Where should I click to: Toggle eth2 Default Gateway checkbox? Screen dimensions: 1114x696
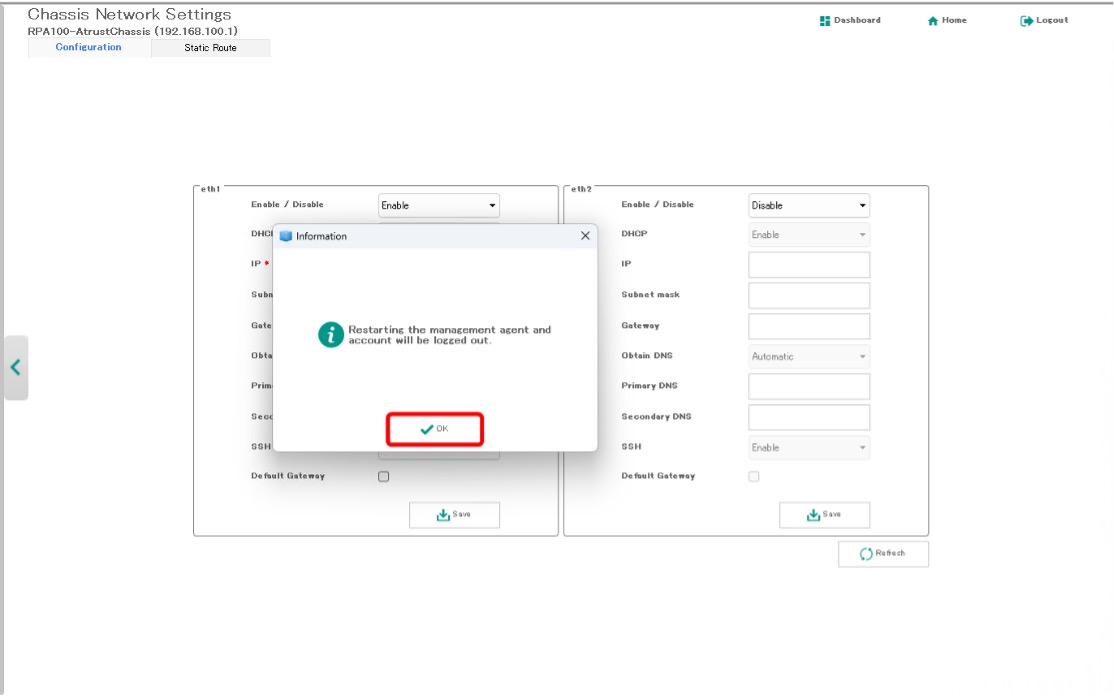click(754, 477)
